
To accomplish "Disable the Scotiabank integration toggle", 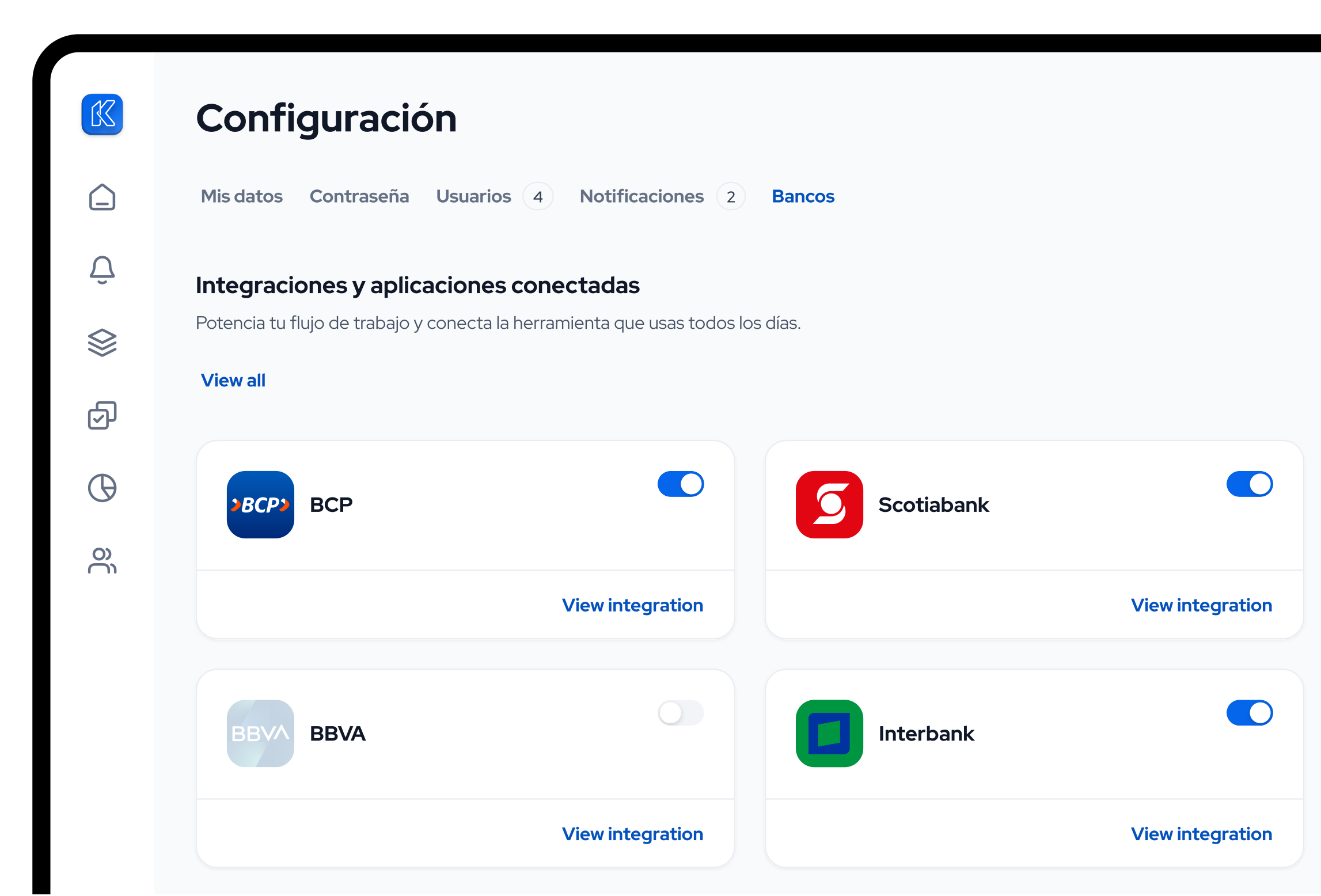I will click(x=1250, y=484).
